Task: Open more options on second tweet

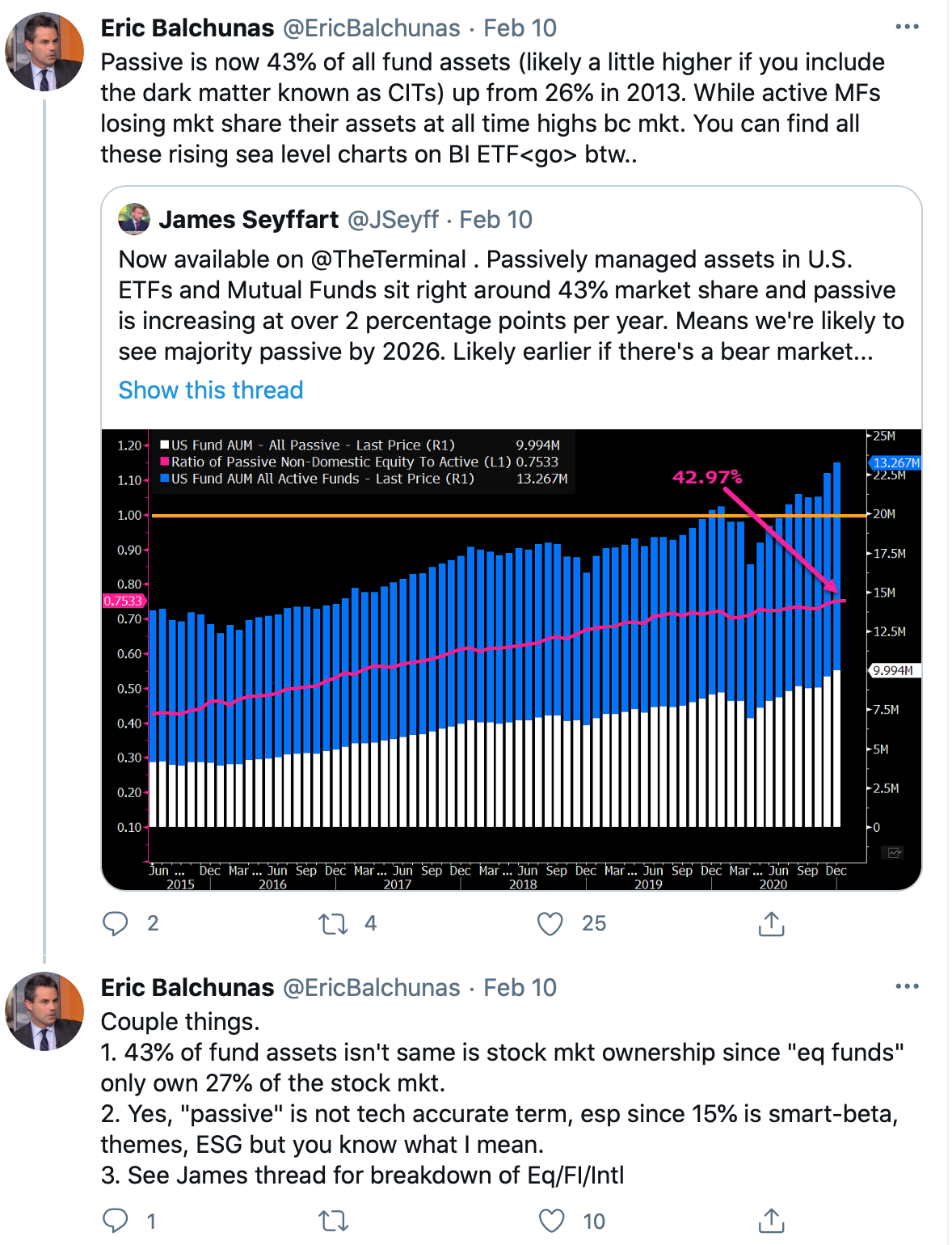Action: (907, 986)
